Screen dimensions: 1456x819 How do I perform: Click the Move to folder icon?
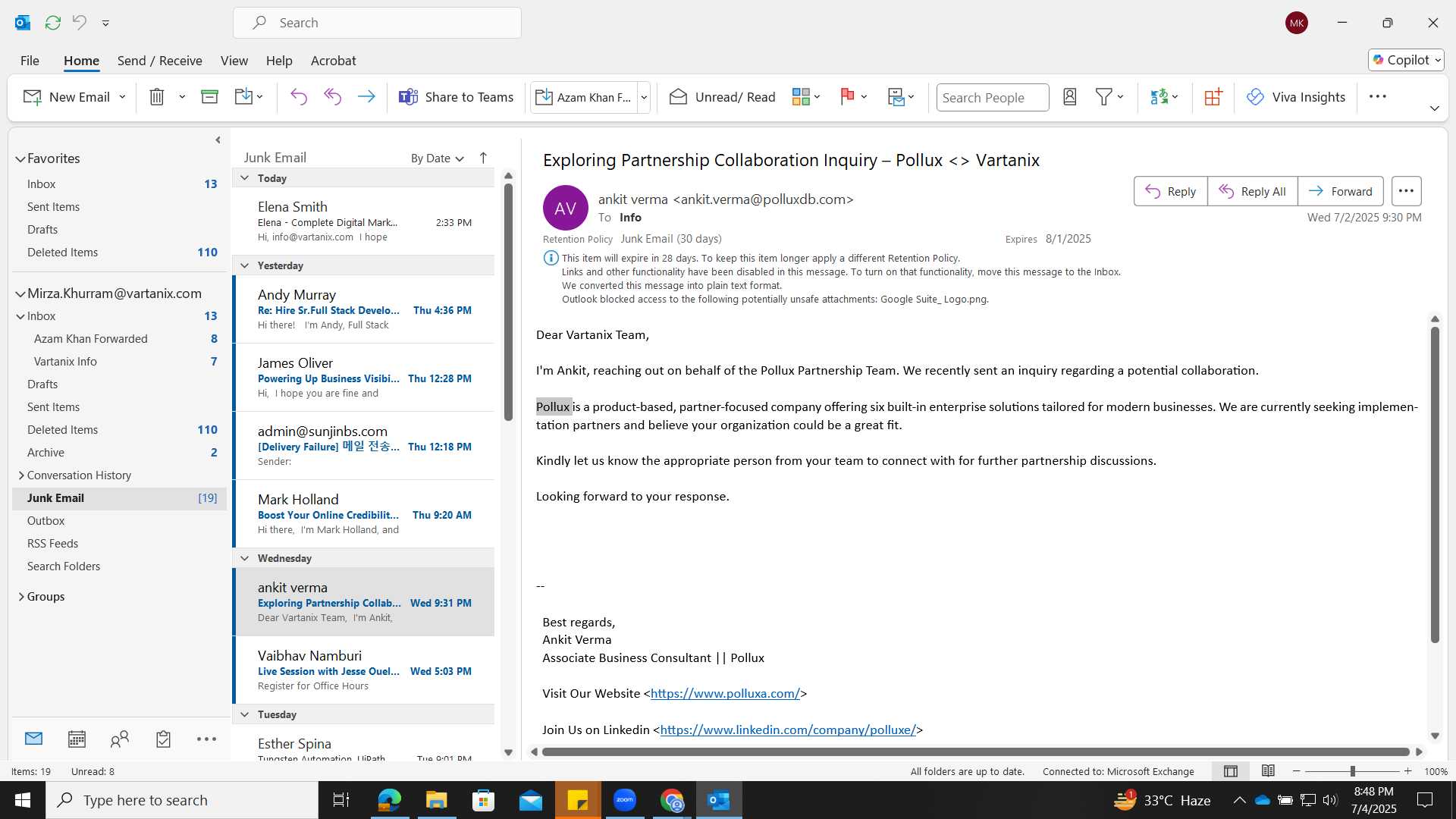[243, 97]
